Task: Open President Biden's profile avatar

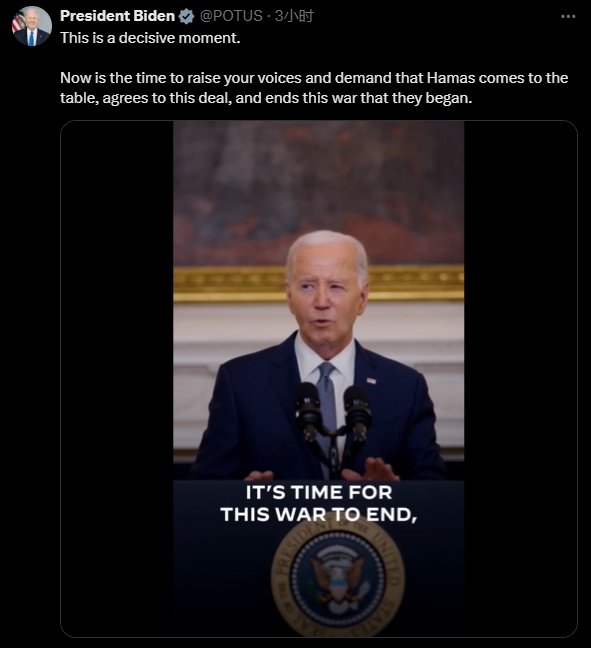Action: [31, 26]
